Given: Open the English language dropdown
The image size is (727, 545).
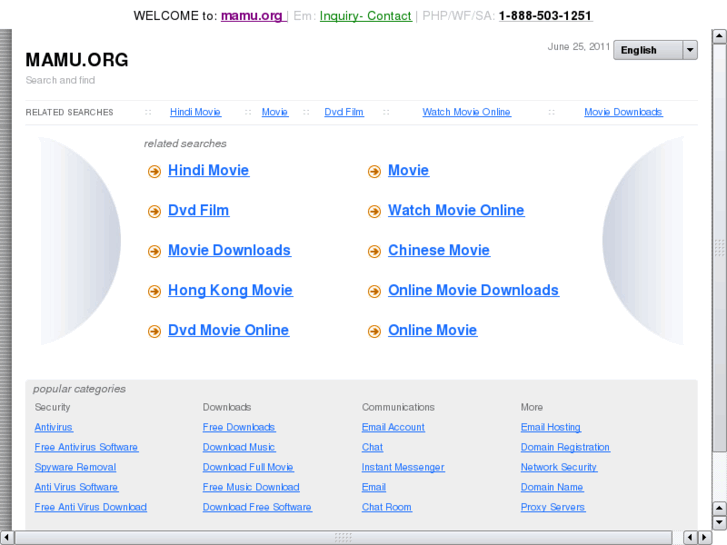Looking at the screenshot, I should pyautogui.click(x=655, y=50).
